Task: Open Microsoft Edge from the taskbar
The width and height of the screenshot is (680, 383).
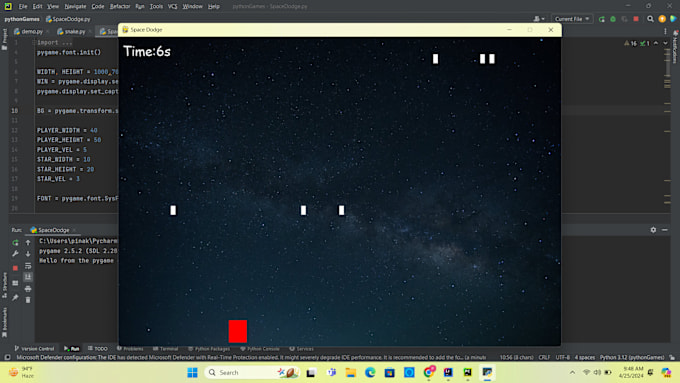Action: point(370,373)
